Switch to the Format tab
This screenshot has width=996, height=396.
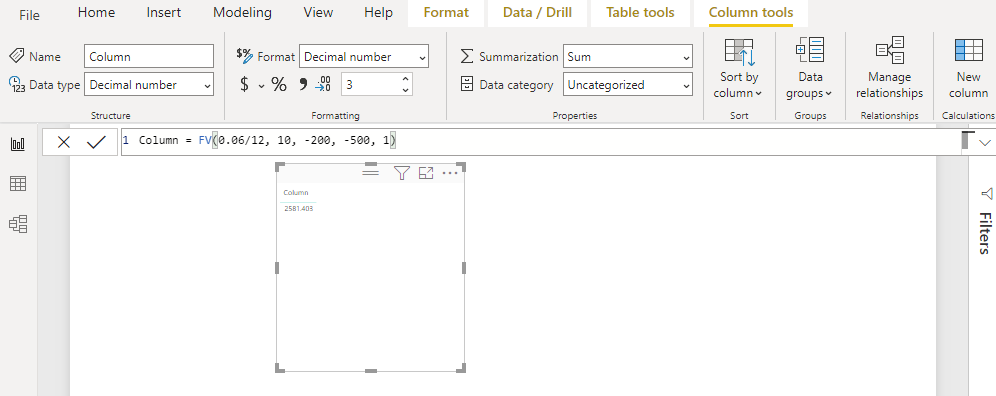click(x=446, y=13)
